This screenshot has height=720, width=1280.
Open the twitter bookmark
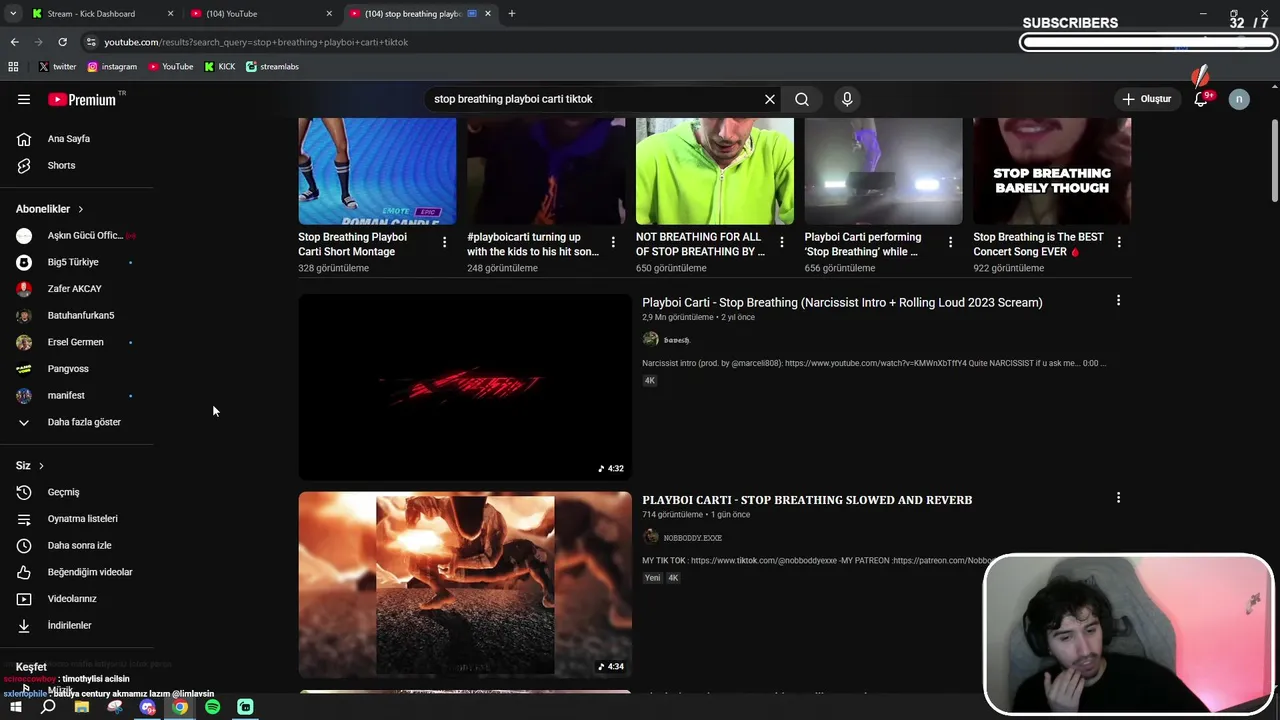click(x=57, y=67)
